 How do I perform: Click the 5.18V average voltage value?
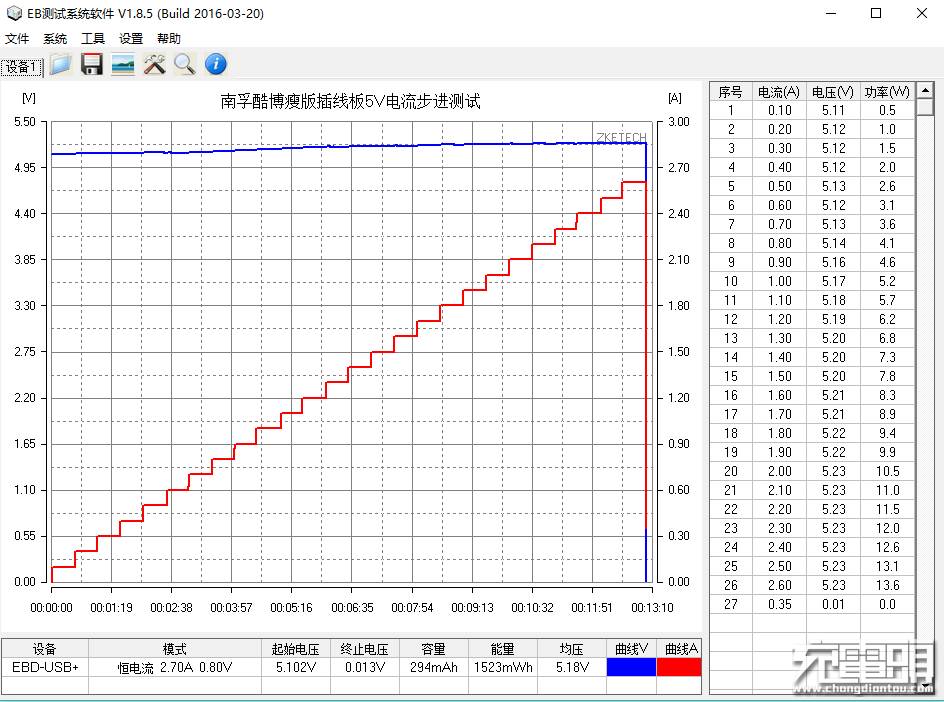click(x=572, y=667)
